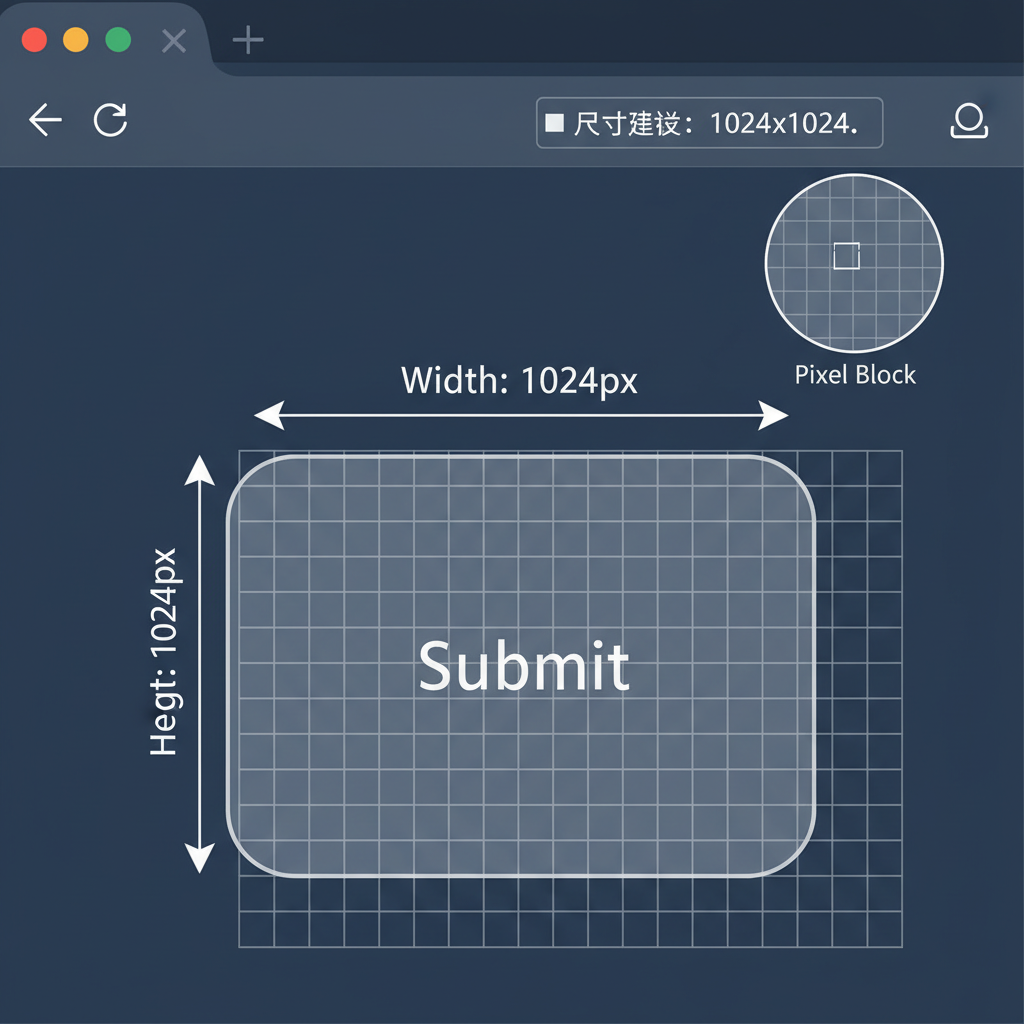Click the small square icon in the address bar

click(x=554, y=123)
